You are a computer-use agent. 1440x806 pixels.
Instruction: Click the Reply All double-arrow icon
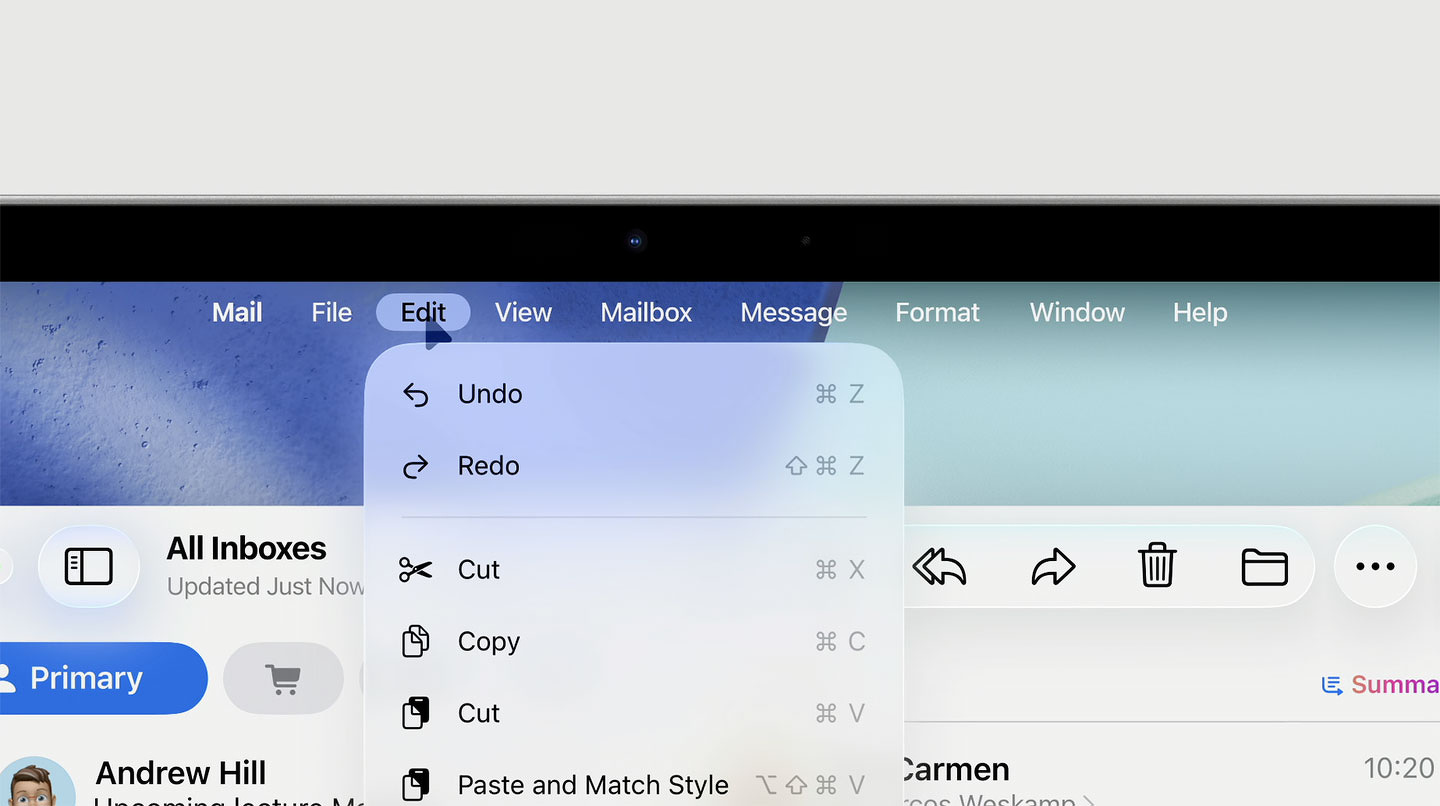click(x=940, y=567)
